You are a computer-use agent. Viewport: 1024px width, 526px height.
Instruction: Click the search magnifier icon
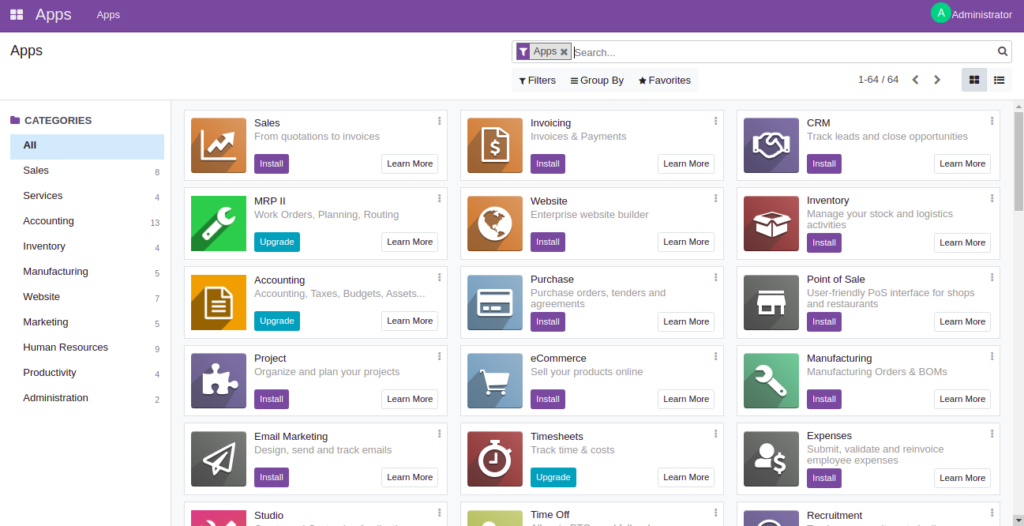point(1002,52)
